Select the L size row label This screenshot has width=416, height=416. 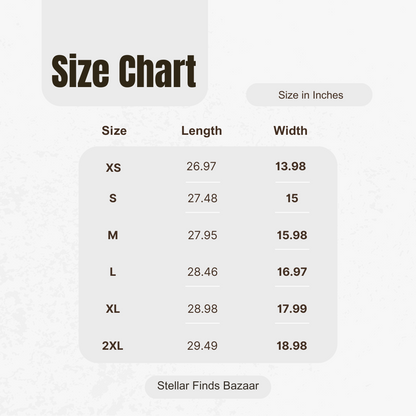click(113, 272)
